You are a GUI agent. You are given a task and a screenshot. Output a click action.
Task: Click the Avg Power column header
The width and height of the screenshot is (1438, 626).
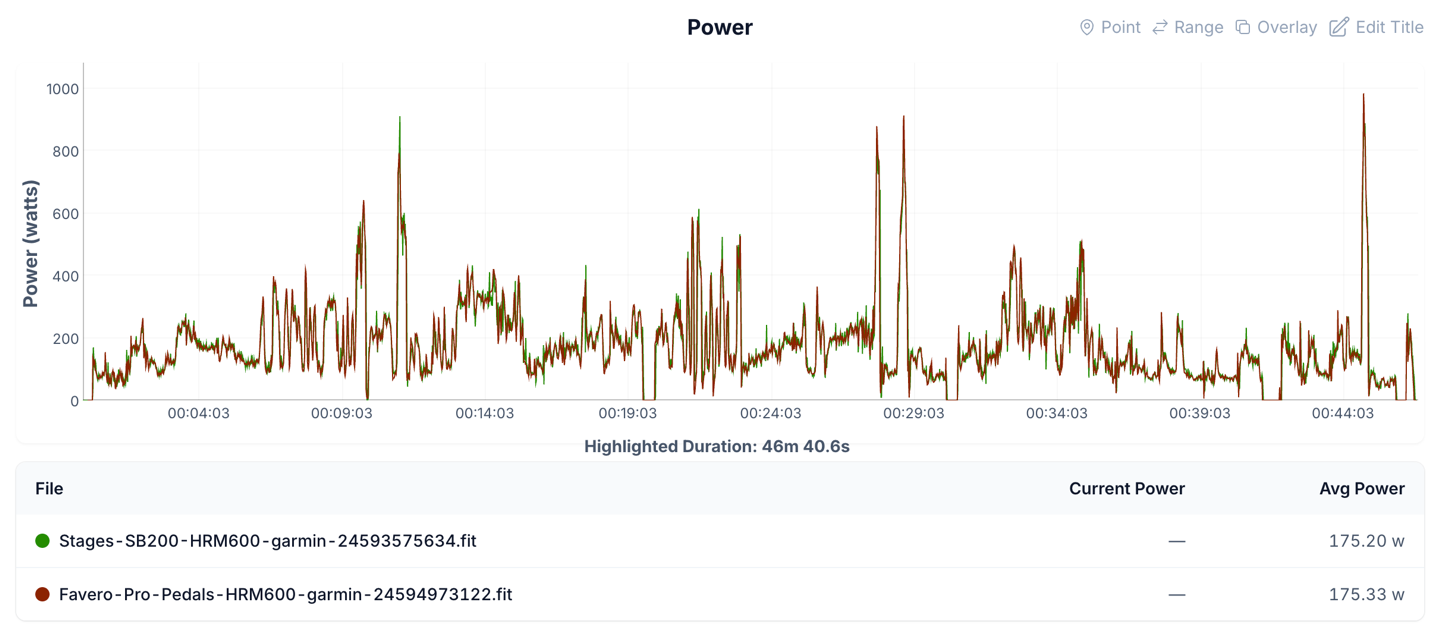(1362, 489)
